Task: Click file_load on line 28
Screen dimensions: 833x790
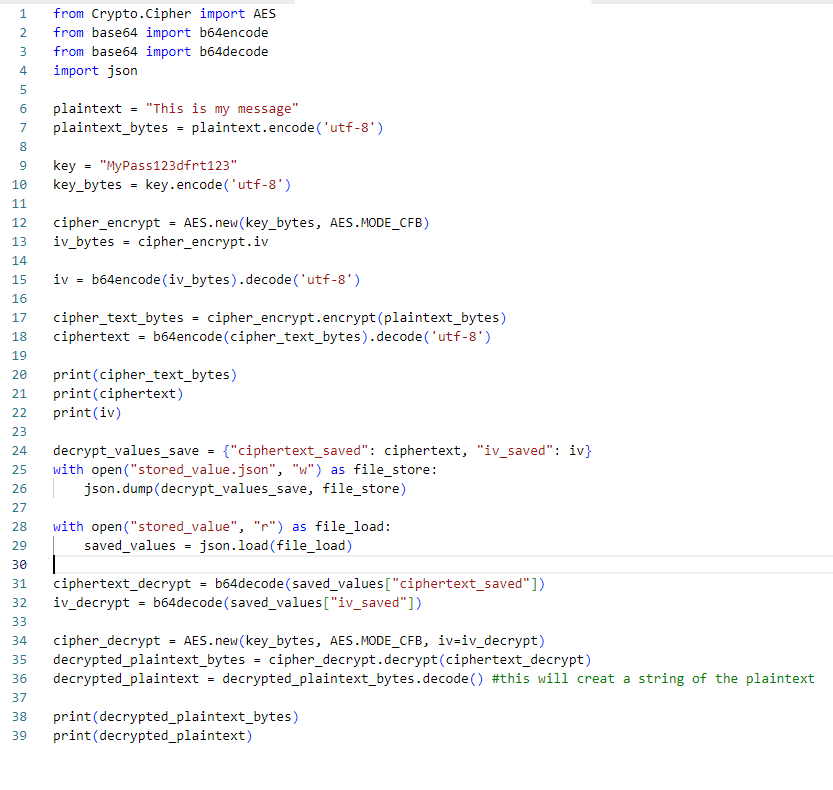Action: 349,527
